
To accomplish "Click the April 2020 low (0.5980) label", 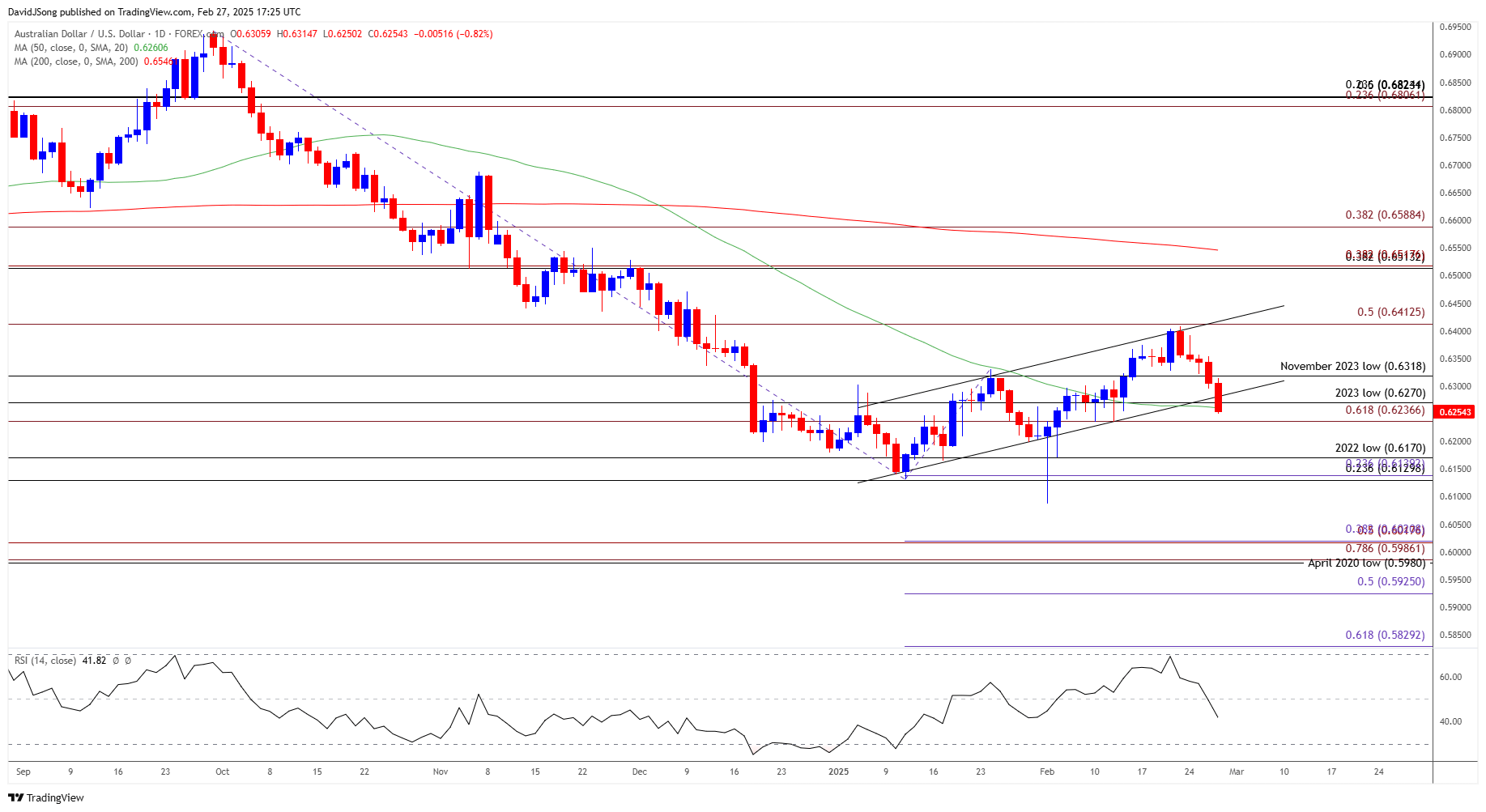I will 1366,563.
